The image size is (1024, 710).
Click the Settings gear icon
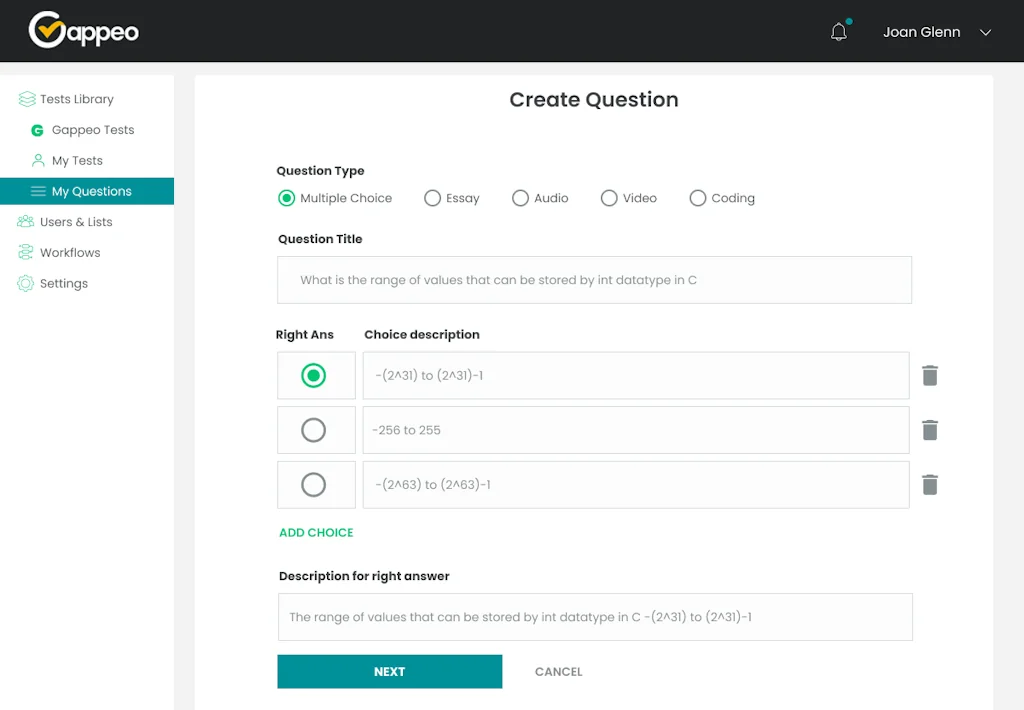coord(25,283)
